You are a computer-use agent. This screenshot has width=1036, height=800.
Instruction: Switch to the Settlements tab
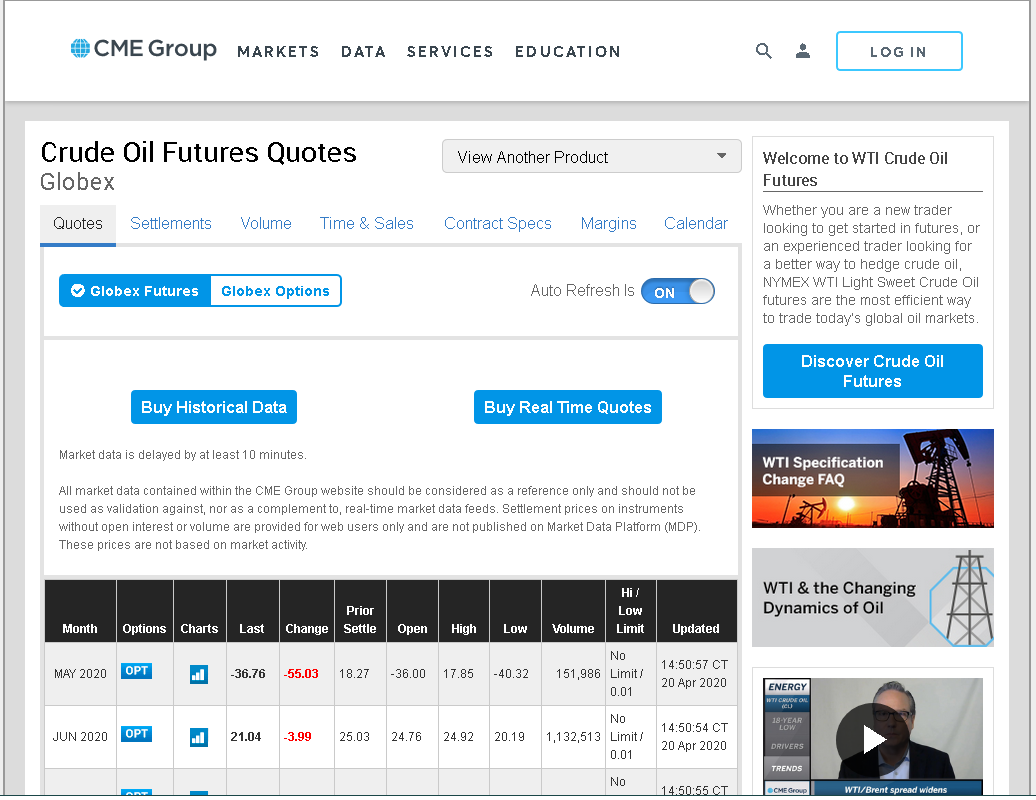click(x=170, y=224)
